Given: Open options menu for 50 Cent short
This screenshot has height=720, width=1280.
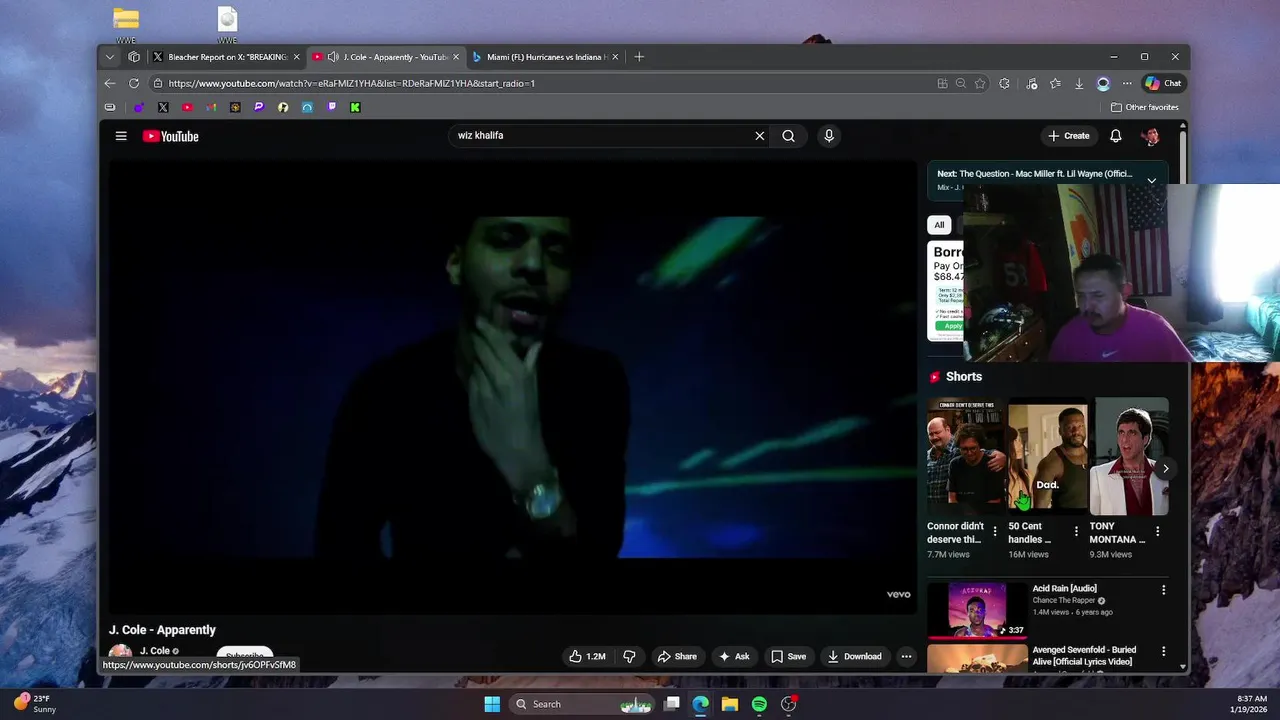Looking at the screenshot, I should click(x=1076, y=531).
